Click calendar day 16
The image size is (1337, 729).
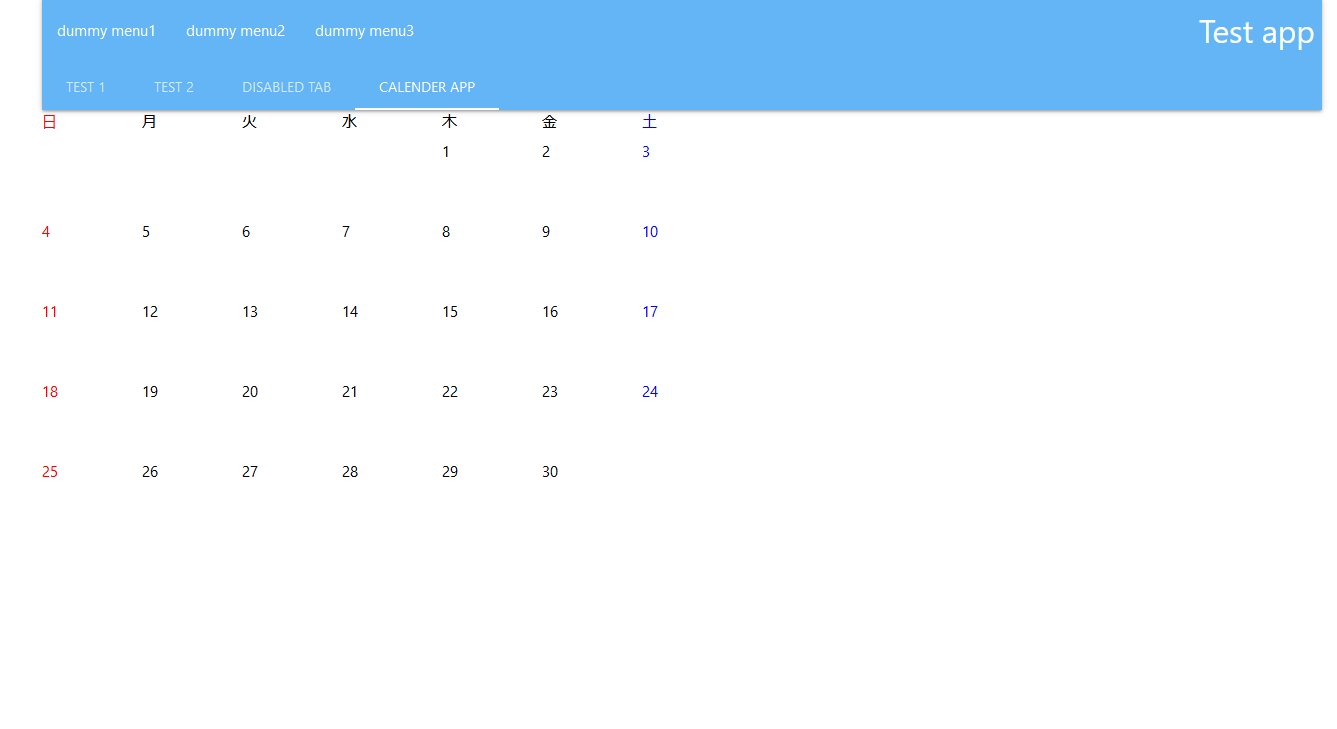pyautogui.click(x=550, y=312)
